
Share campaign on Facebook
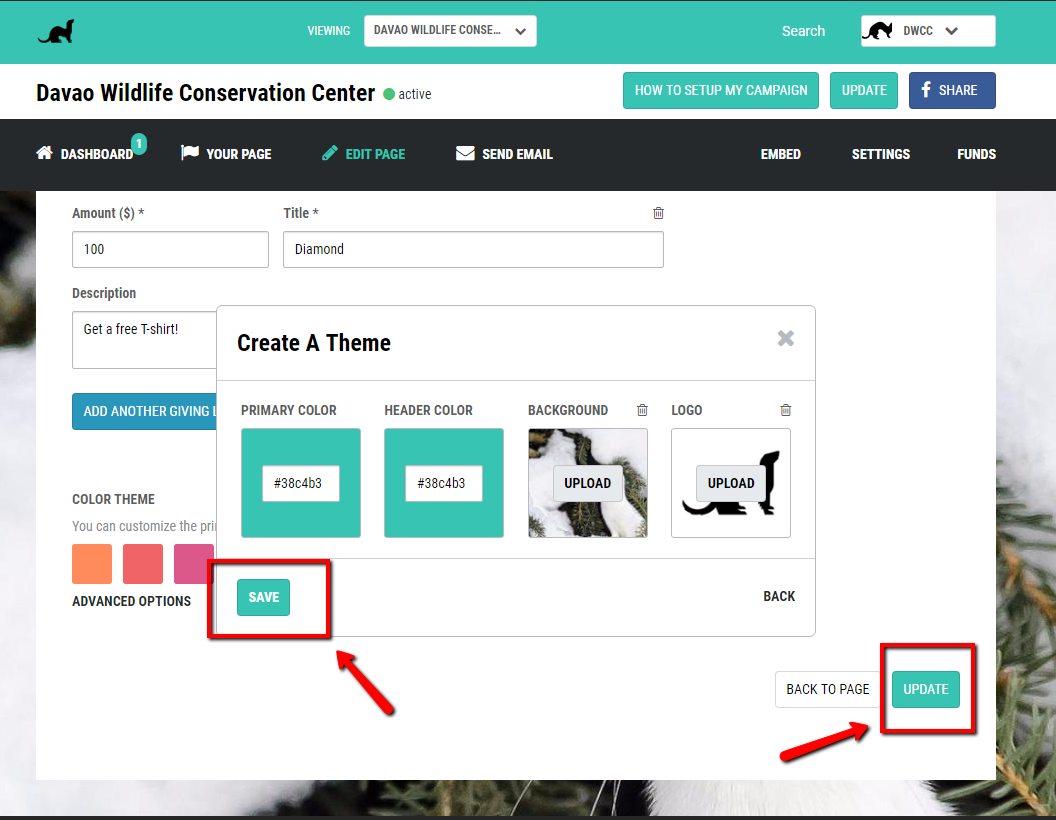(952, 90)
